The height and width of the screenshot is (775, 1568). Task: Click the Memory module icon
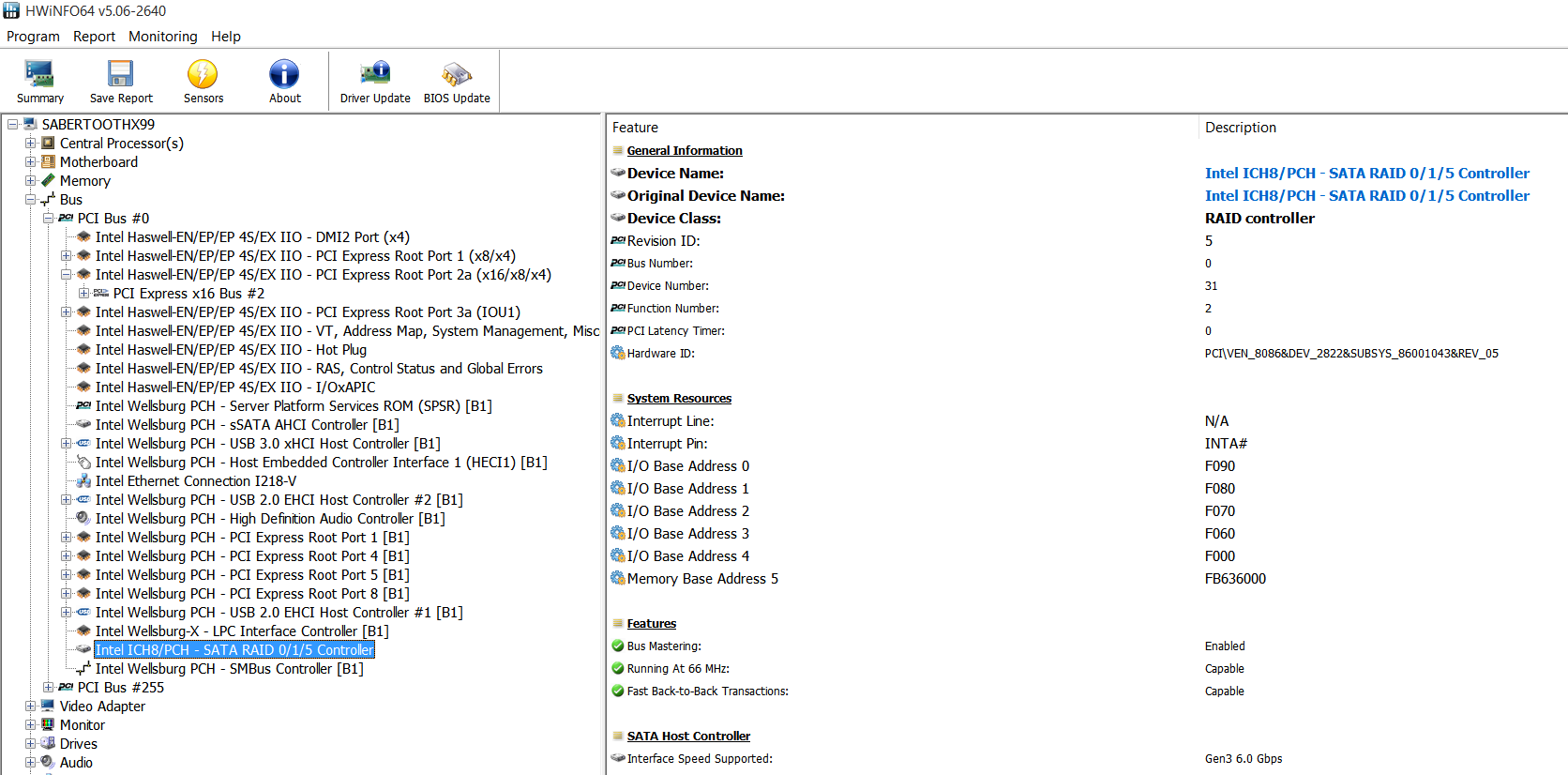48,181
